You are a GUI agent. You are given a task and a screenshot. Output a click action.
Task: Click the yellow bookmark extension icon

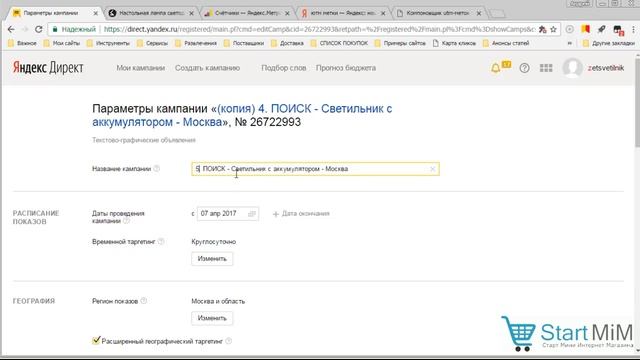586,29
